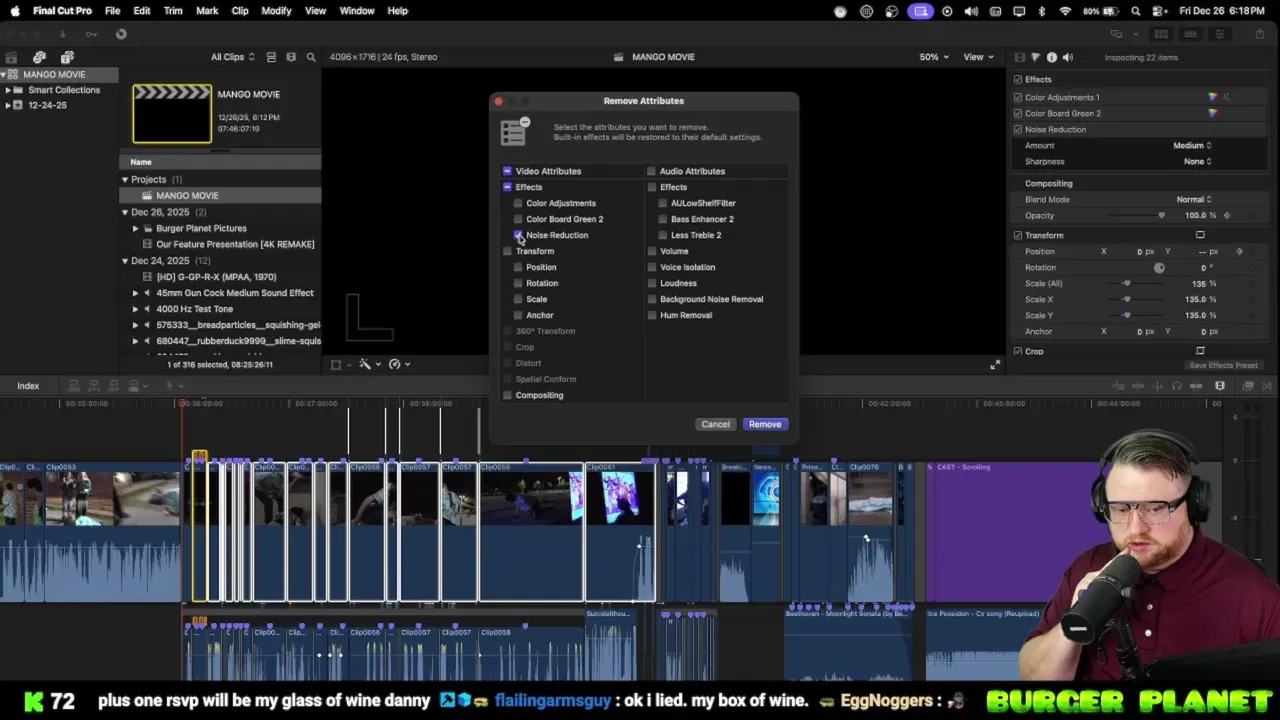Toggle the Audio Attributes checkbox
This screenshot has width=1280, height=720.
[651, 171]
